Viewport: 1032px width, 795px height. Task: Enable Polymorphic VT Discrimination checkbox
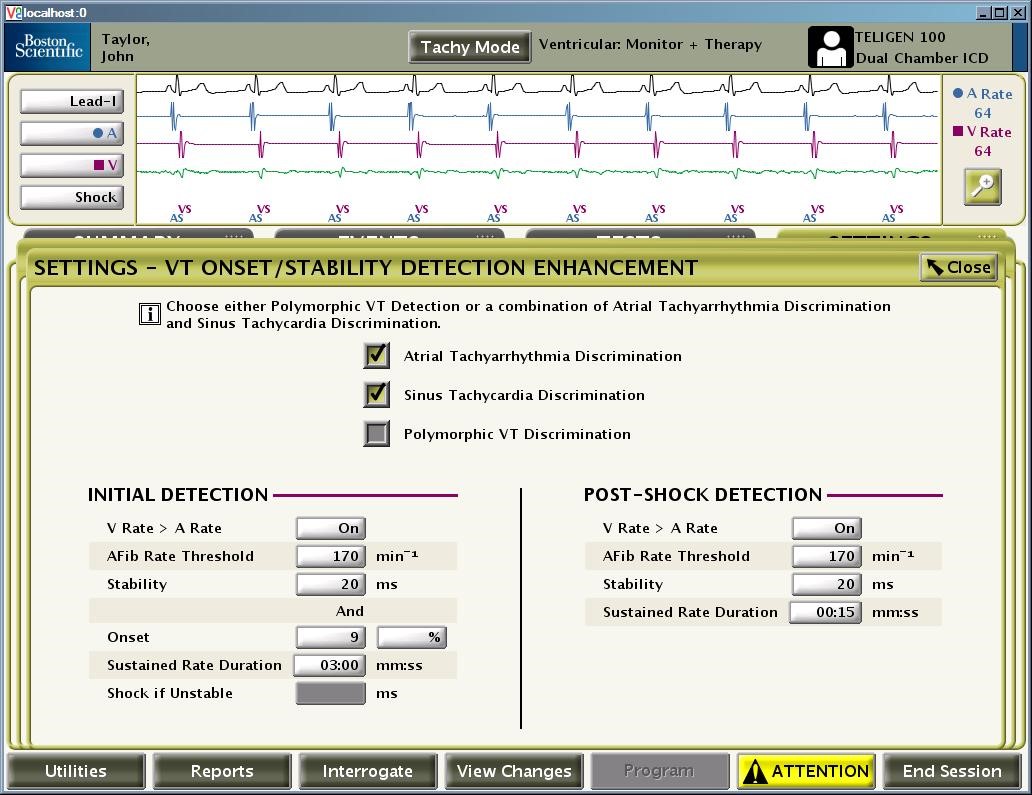[377, 434]
